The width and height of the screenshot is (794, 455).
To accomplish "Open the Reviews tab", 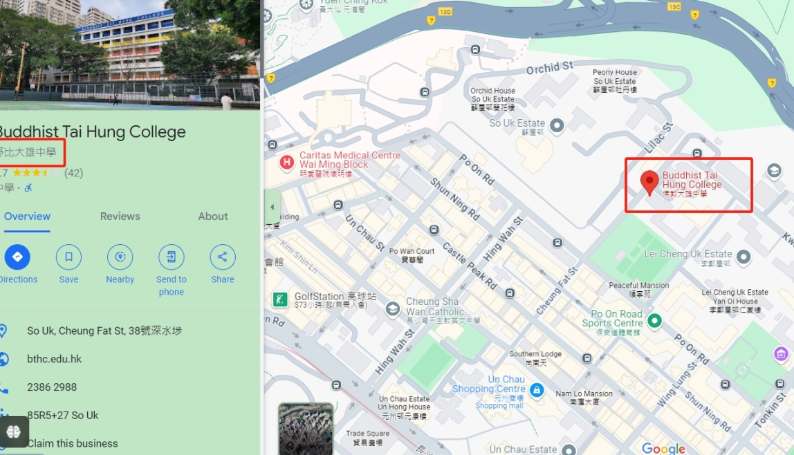I will (120, 216).
